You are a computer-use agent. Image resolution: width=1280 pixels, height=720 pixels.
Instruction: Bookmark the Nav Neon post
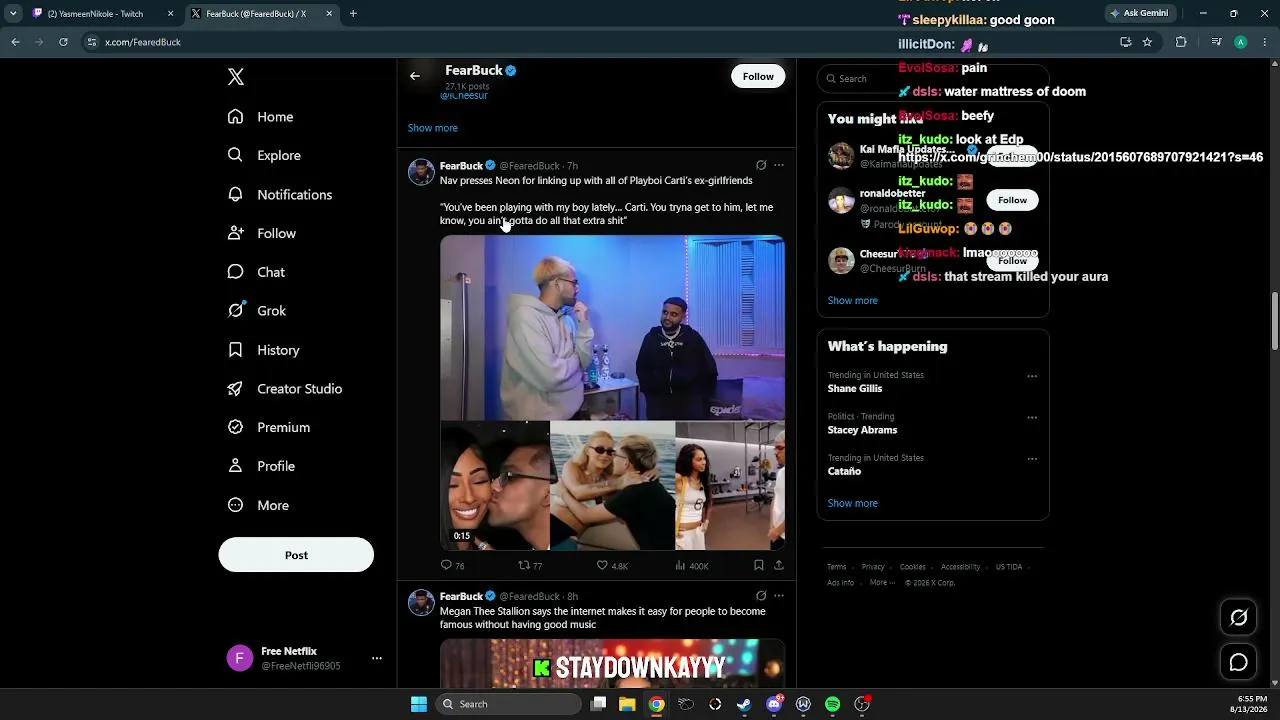(x=759, y=565)
